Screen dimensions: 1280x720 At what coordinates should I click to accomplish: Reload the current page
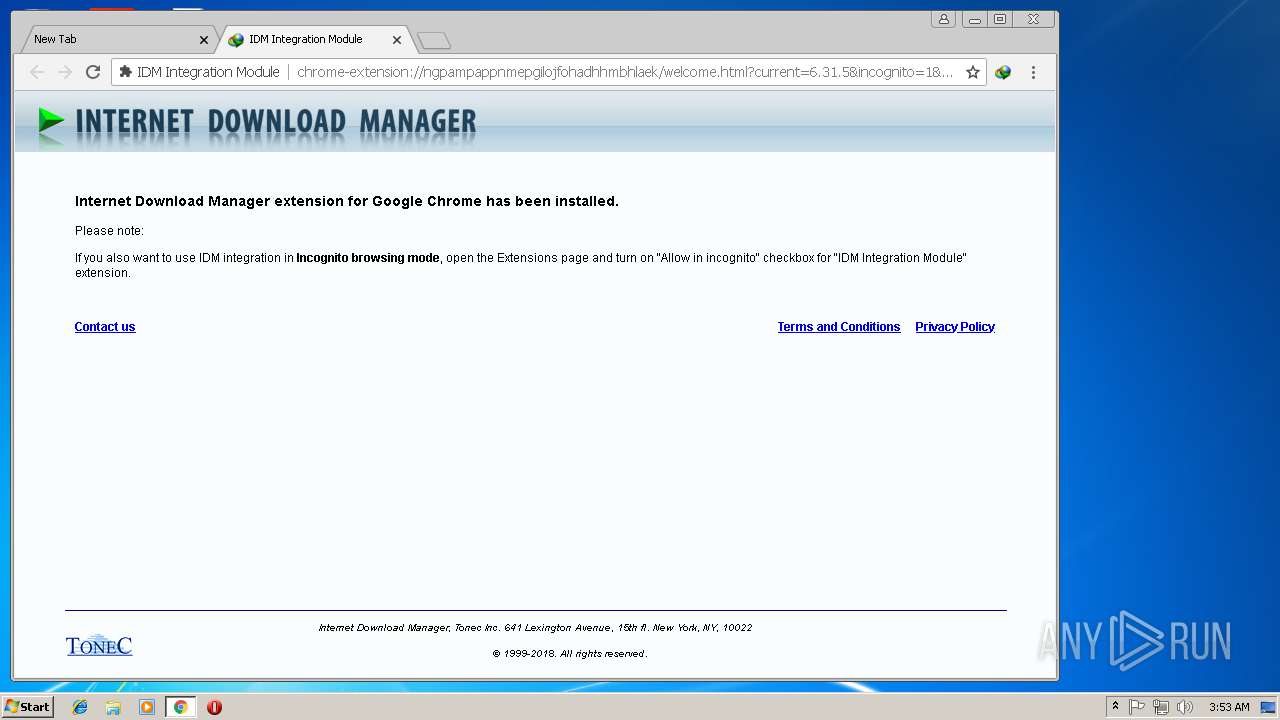93,72
